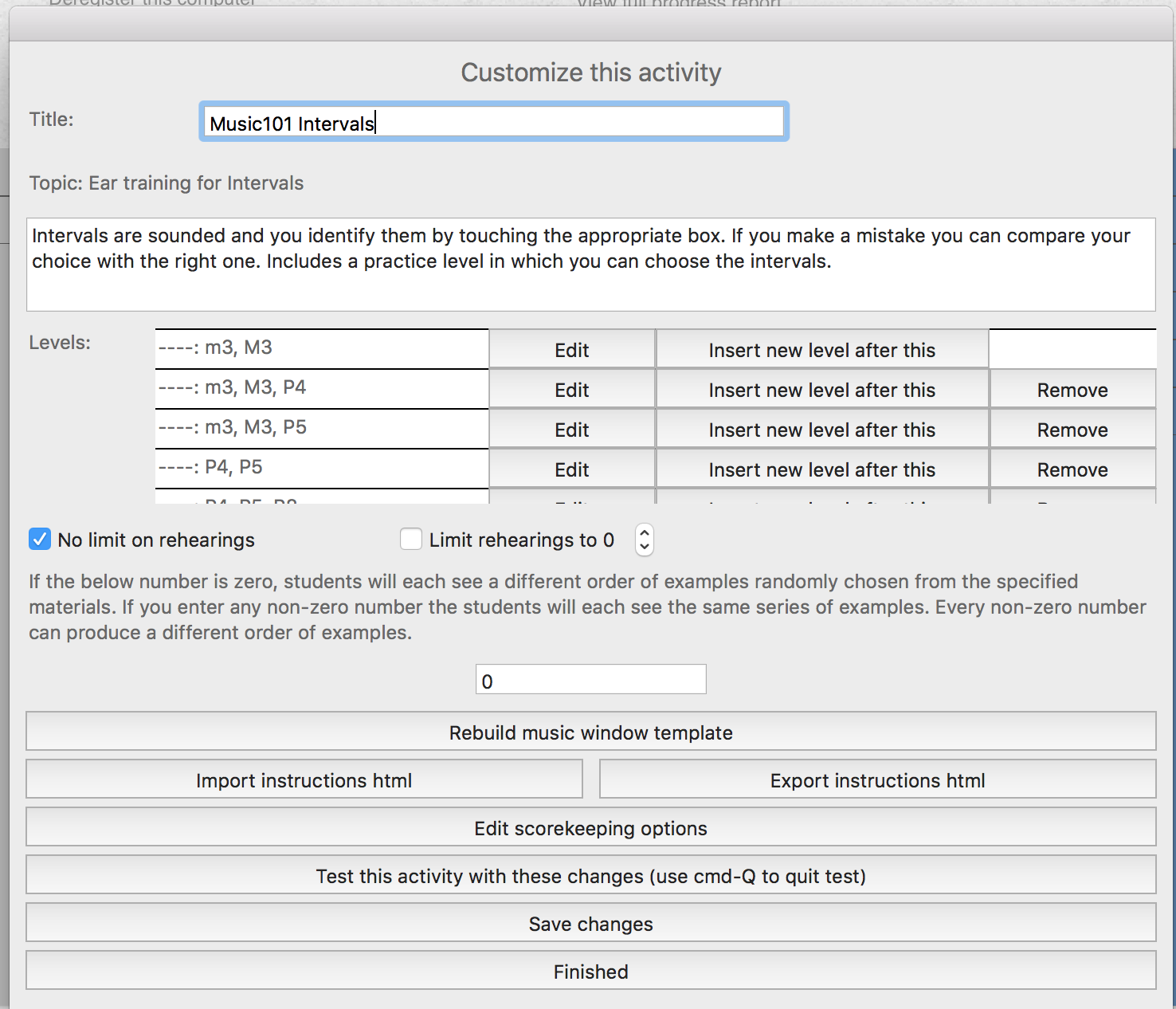Edit the 'm3, M3, P4' level
Image resolution: width=1176 pixels, height=1009 pixels.
pyautogui.click(x=571, y=390)
